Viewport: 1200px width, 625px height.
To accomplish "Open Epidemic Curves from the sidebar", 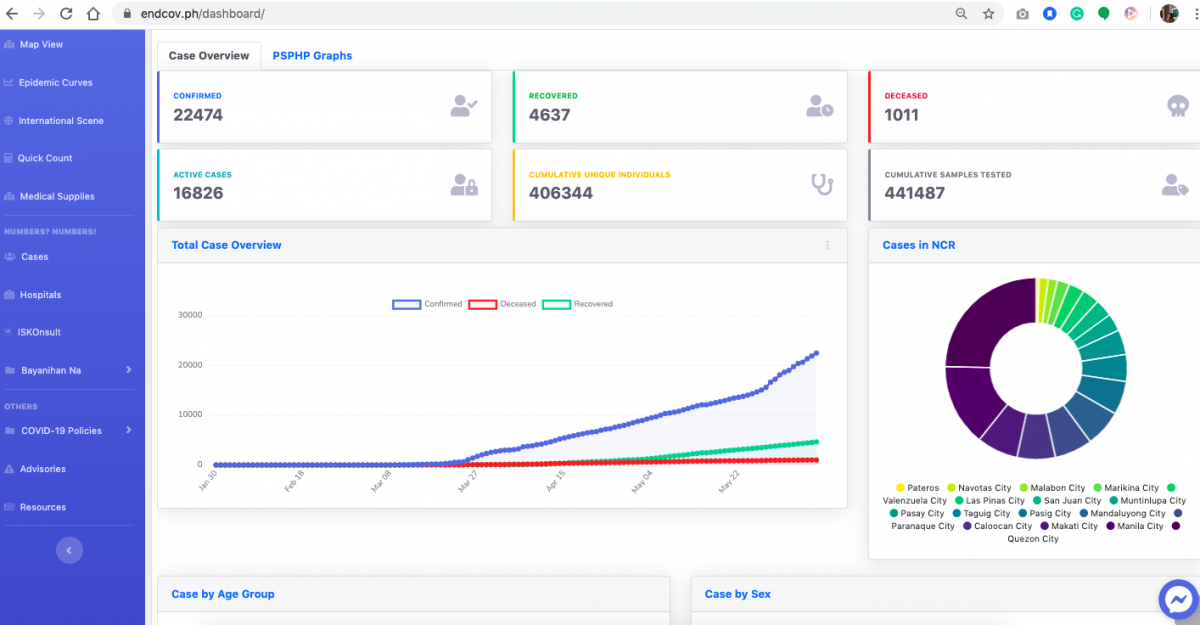I will tap(55, 83).
